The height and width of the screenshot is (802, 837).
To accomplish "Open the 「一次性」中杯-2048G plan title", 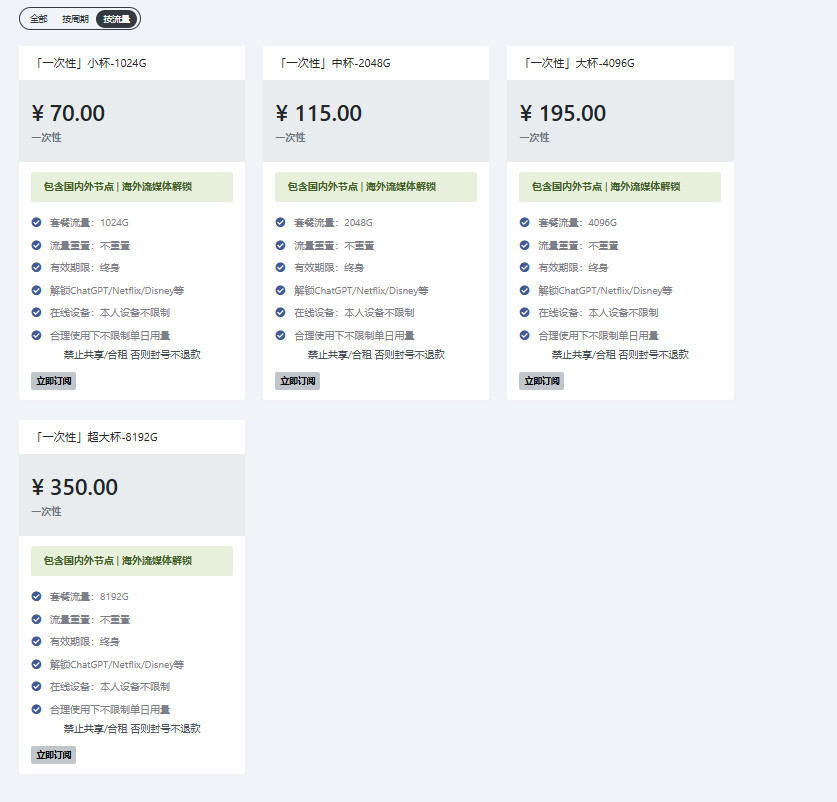I will click(x=334, y=63).
